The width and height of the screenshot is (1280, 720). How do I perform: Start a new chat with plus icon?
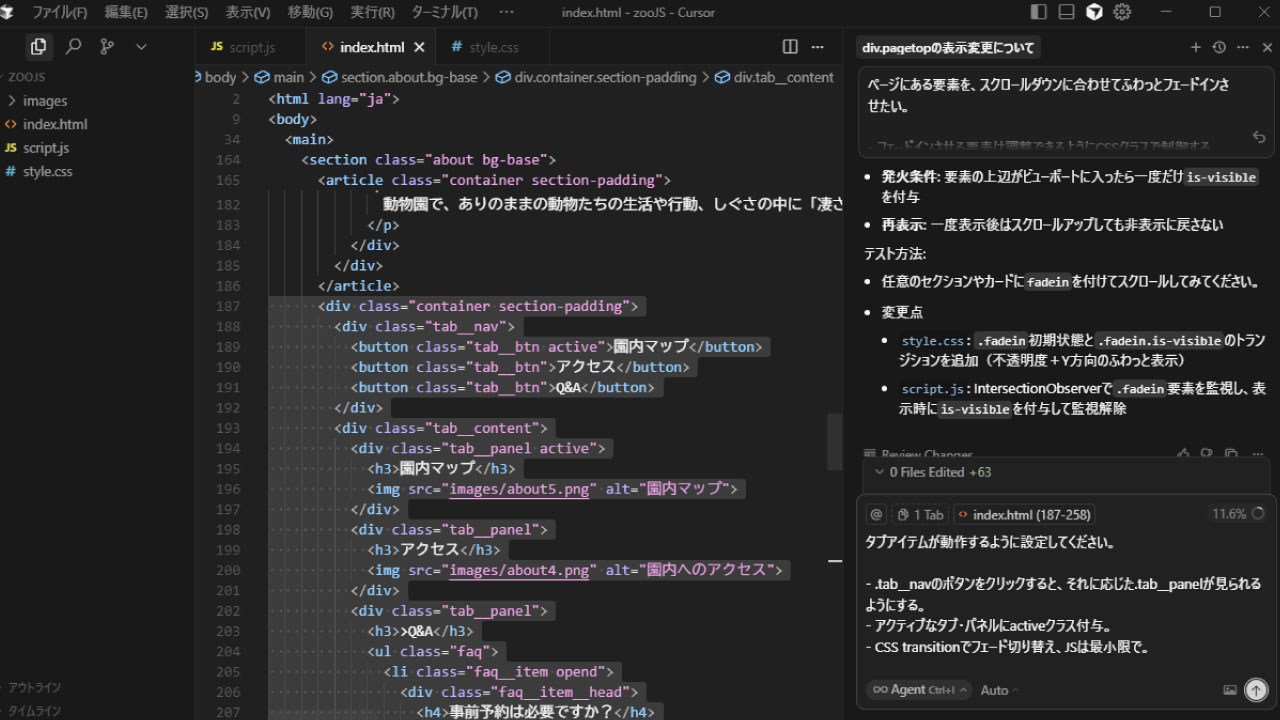[1195, 47]
